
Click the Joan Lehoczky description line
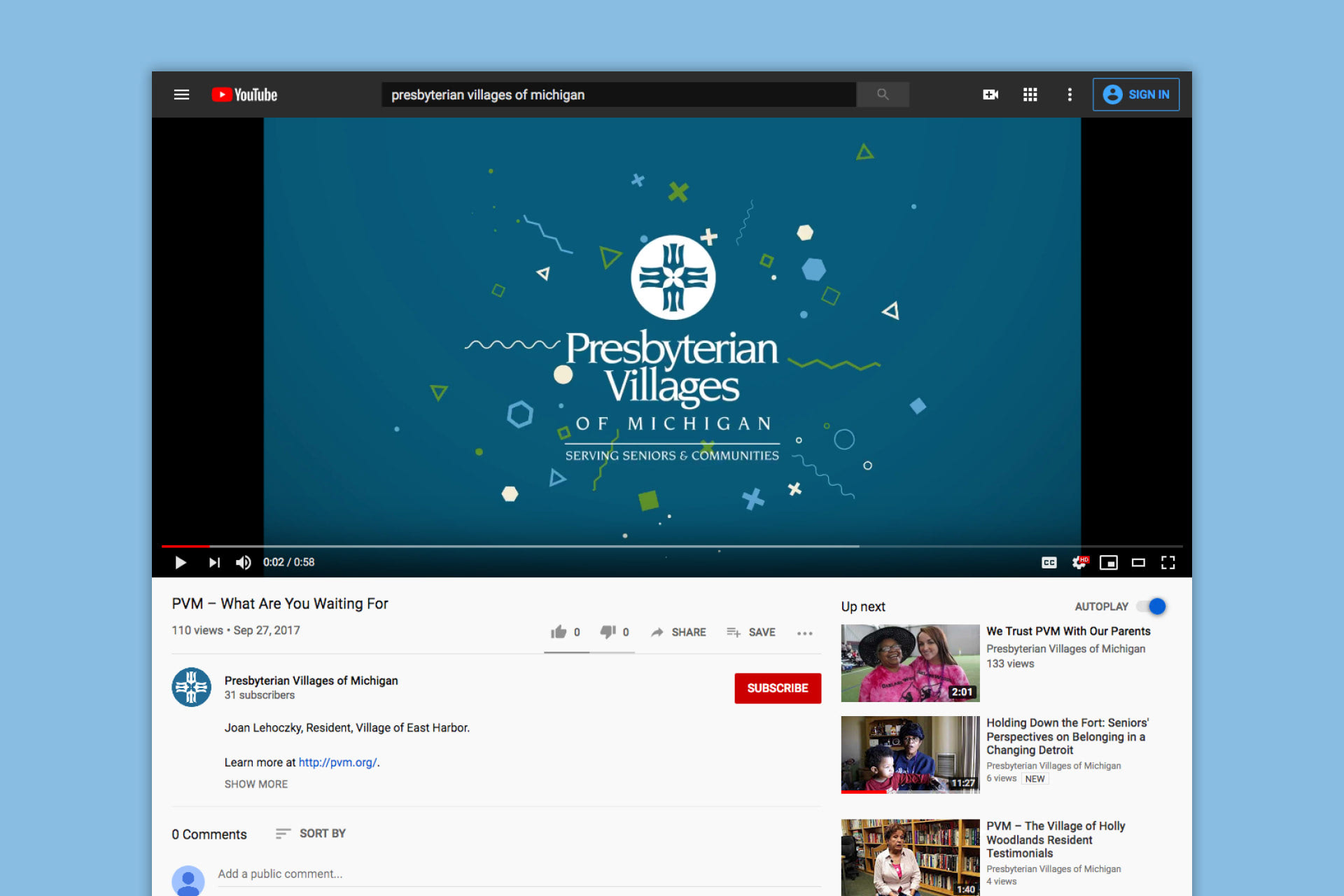(346, 728)
